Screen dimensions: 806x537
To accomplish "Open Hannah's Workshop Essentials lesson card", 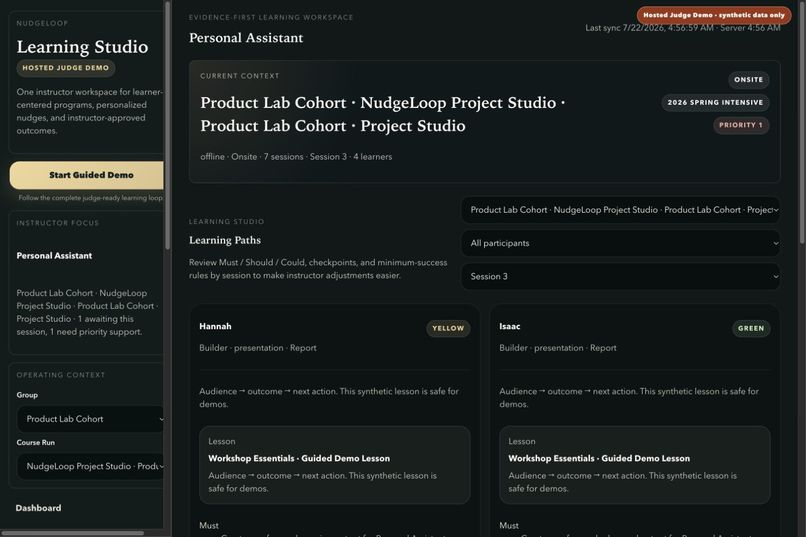I will [335, 465].
